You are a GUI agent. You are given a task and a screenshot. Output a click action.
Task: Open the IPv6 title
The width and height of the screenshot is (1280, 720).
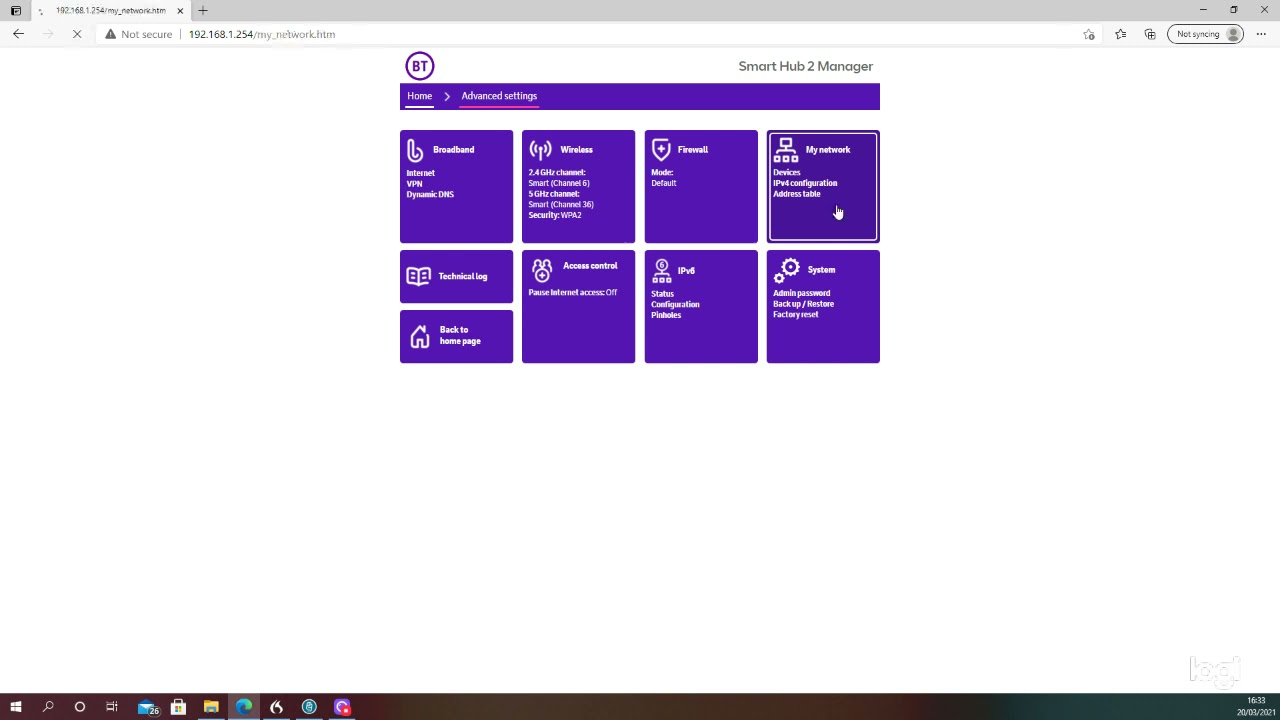pyautogui.click(x=686, y=271)
